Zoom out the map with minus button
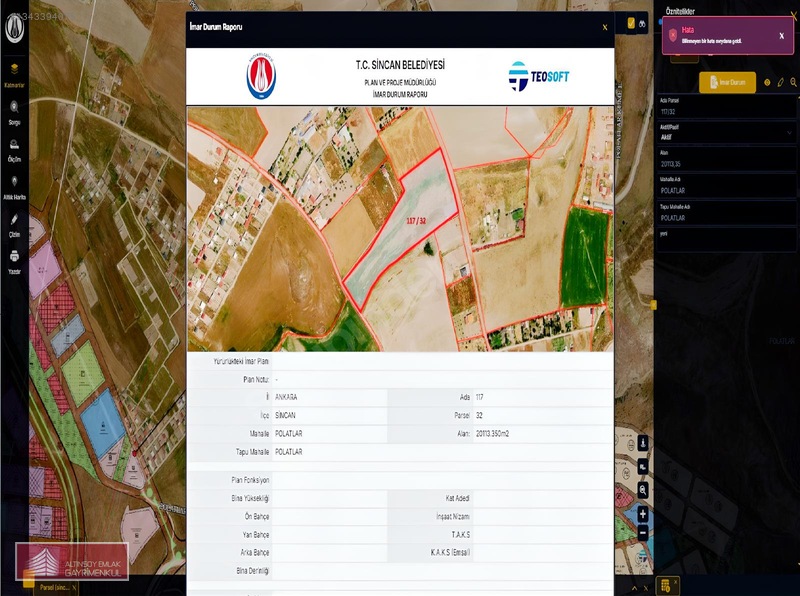Image resolution: width=800 pixels, height=596 pixels. coord(643,533)
